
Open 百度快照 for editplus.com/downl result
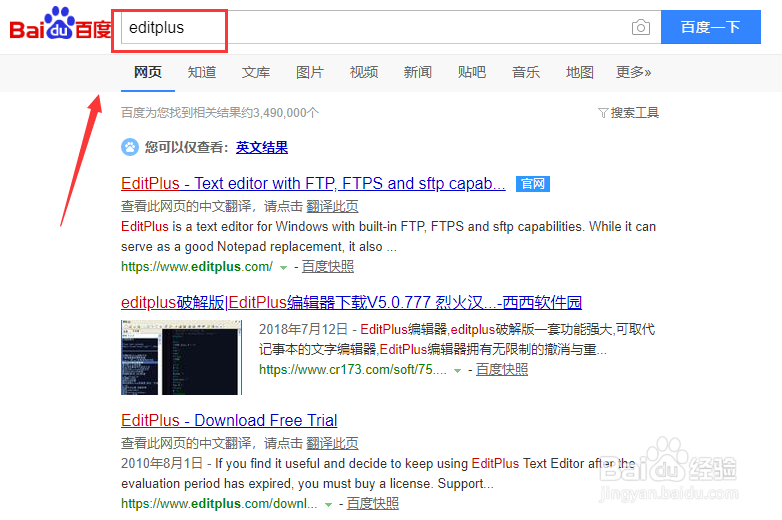point(373,504)
